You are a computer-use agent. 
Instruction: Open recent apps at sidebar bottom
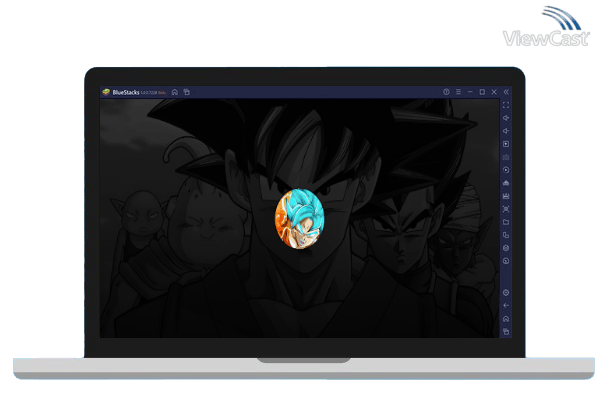point(506,331)
